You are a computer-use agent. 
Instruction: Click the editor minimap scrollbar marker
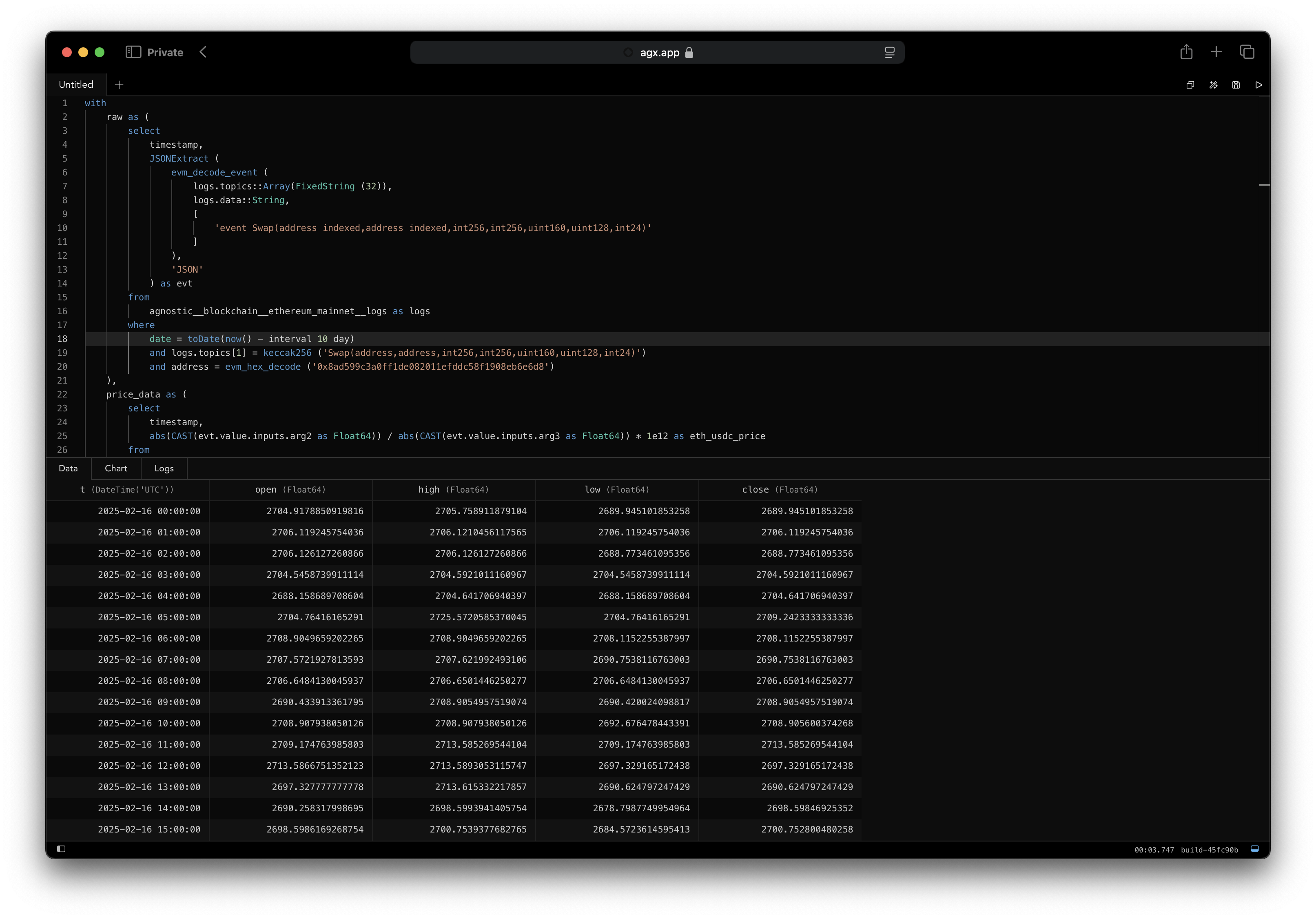1264,184
